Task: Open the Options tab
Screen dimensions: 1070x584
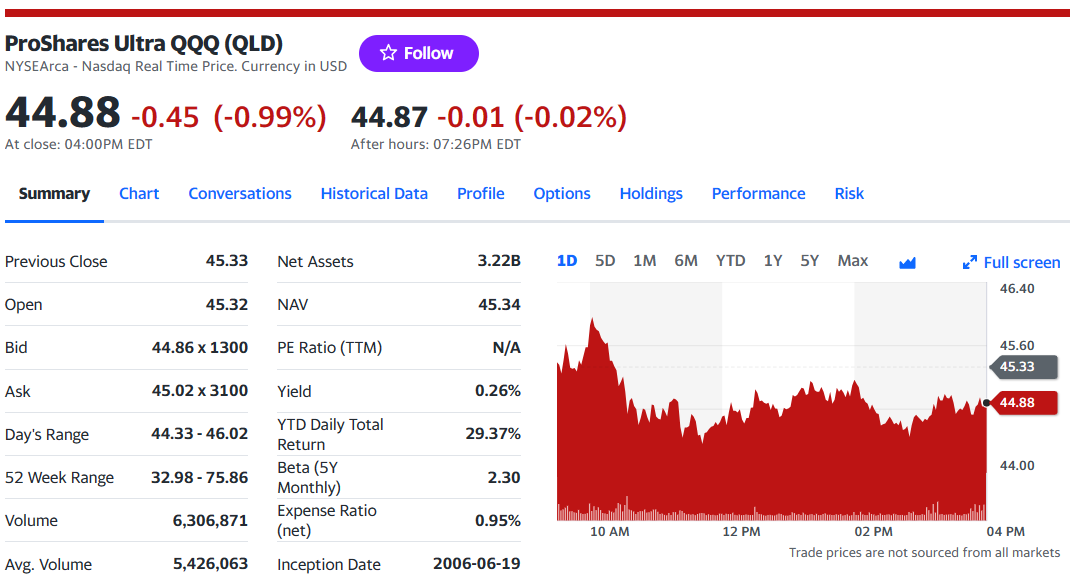Action: pyautogui.click(x=562, y=194)
